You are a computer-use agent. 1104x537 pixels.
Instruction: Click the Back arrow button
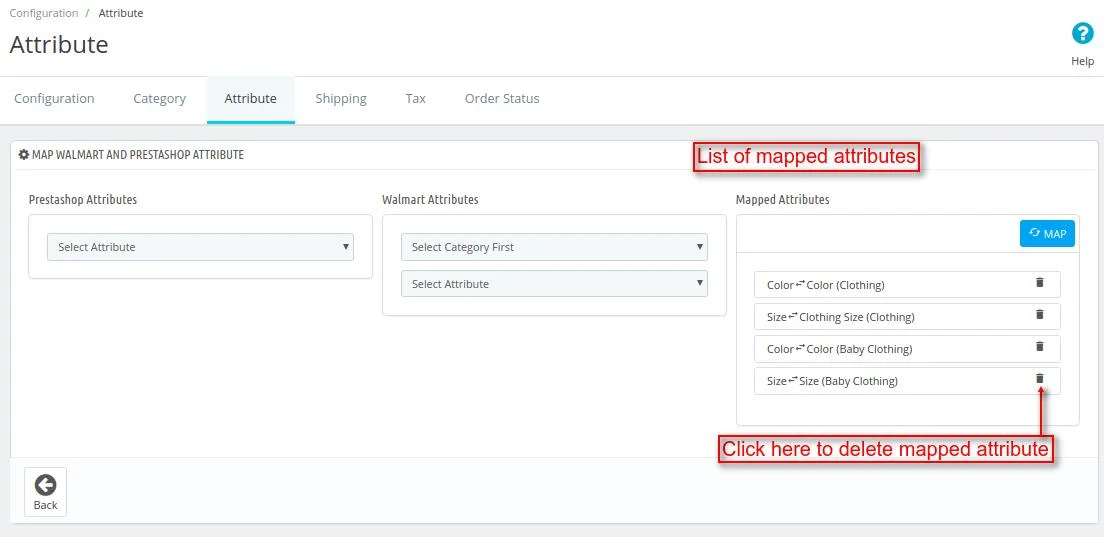pyautogui.click(x=45, y=492)
